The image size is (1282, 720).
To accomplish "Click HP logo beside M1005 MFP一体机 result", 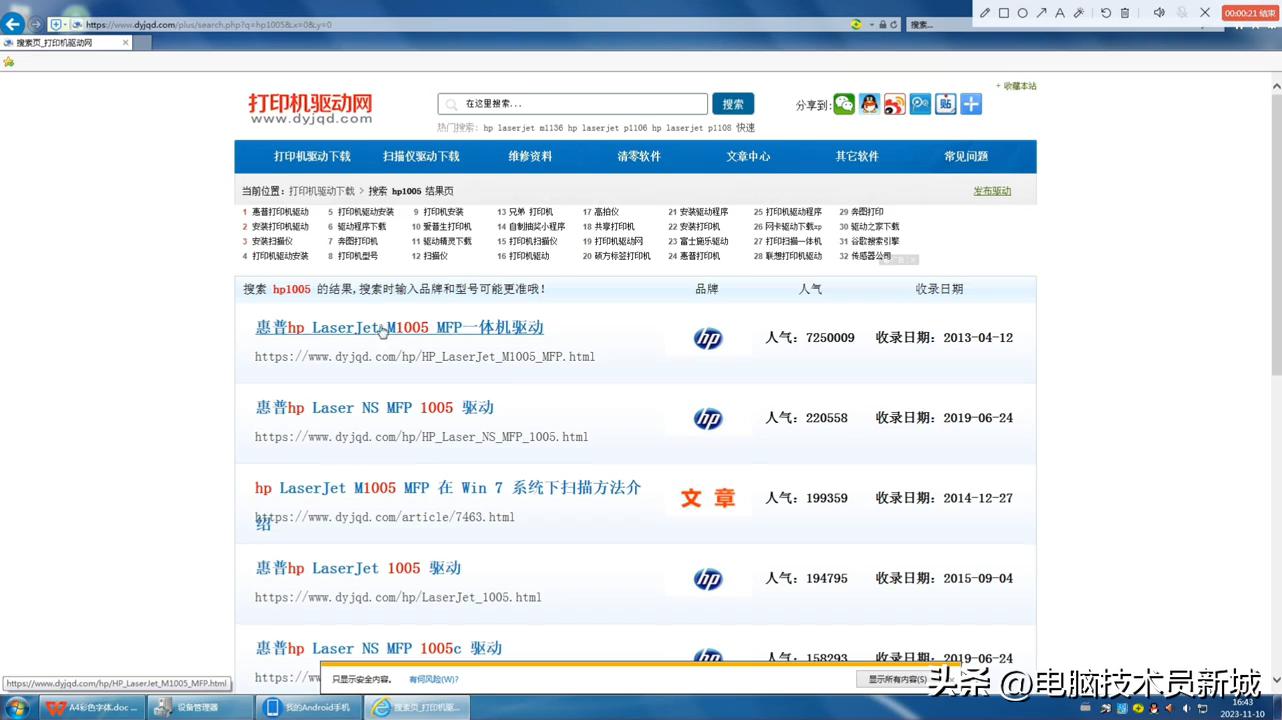I will tap(708, 338).
